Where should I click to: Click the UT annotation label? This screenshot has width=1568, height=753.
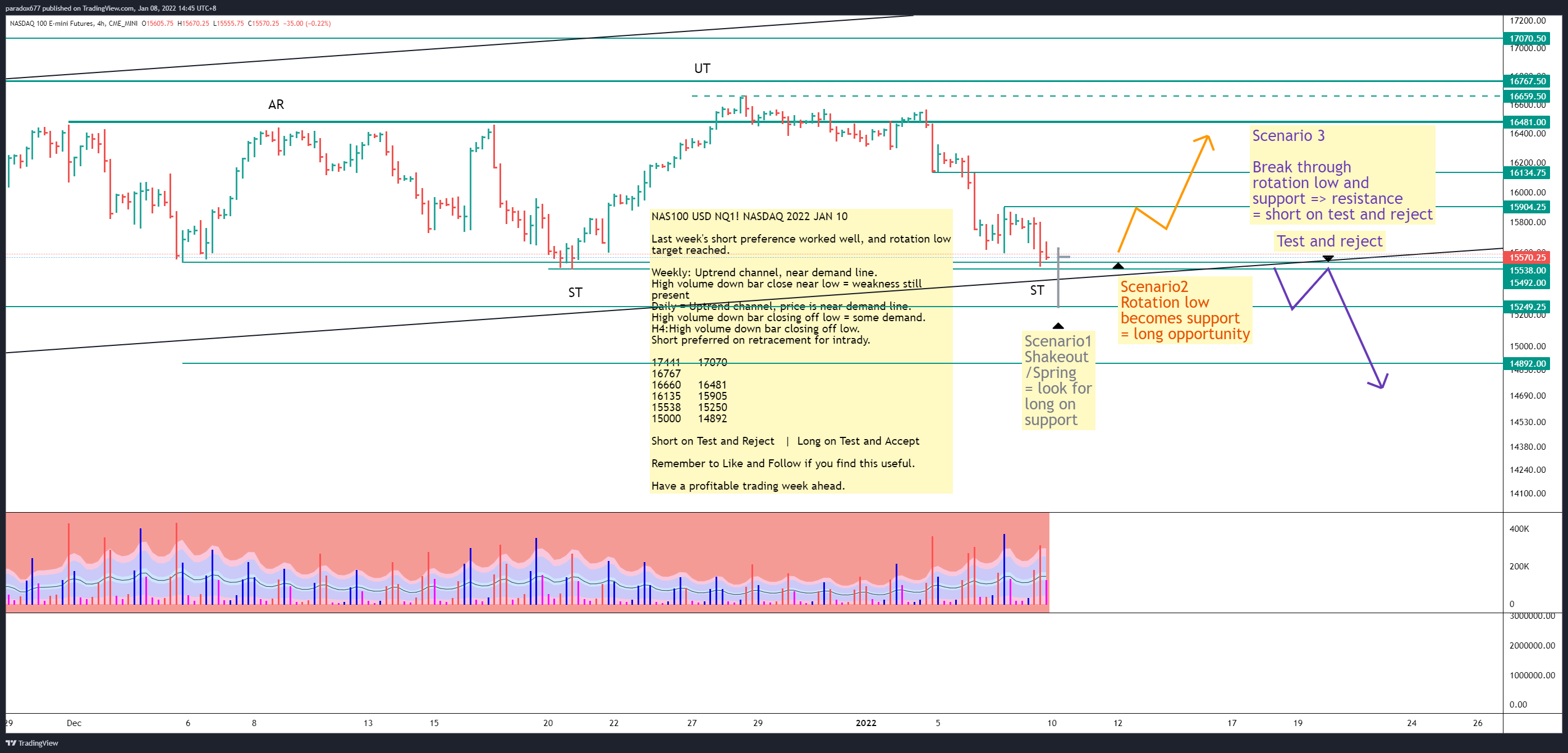pyautogui.click(x=702, y=69)
